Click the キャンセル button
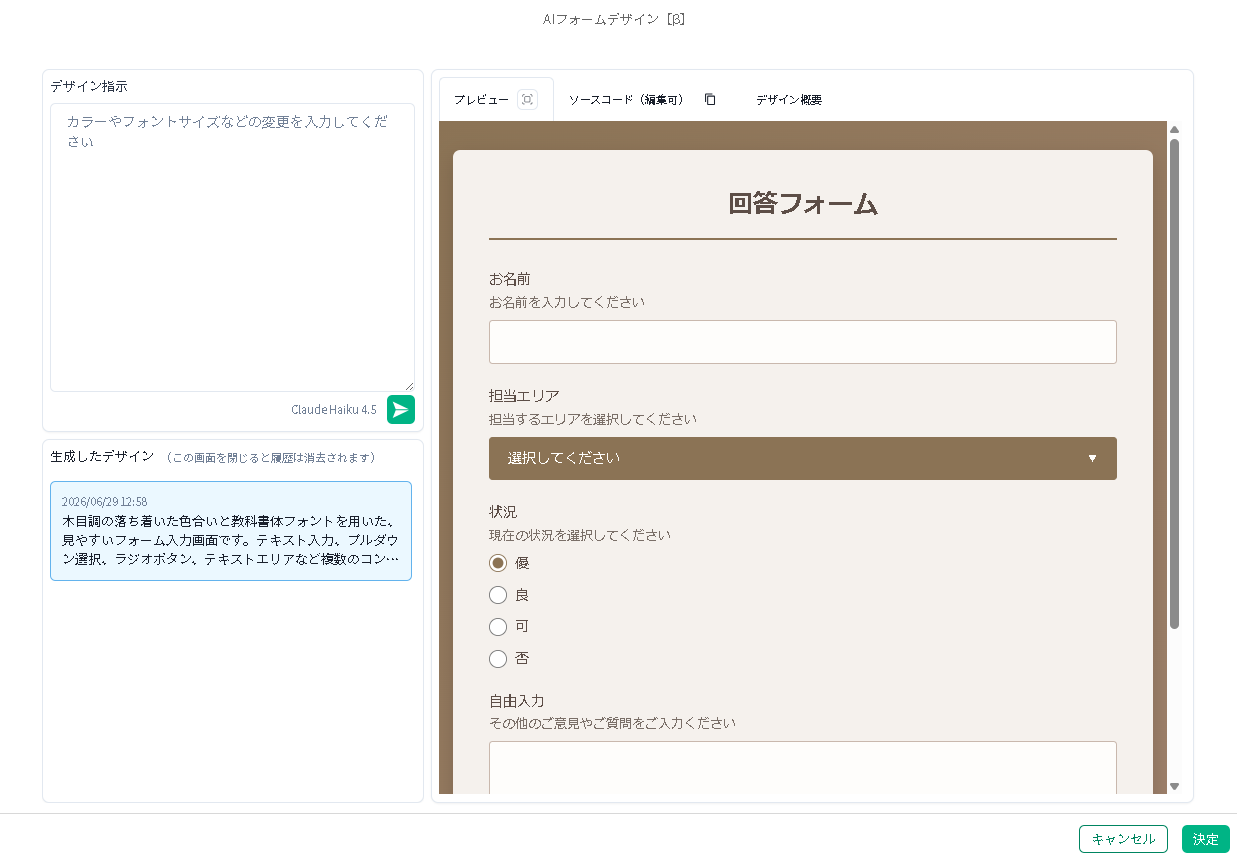The height and width of the screenshot is (859, 1241). click(x=1123, y=839)
